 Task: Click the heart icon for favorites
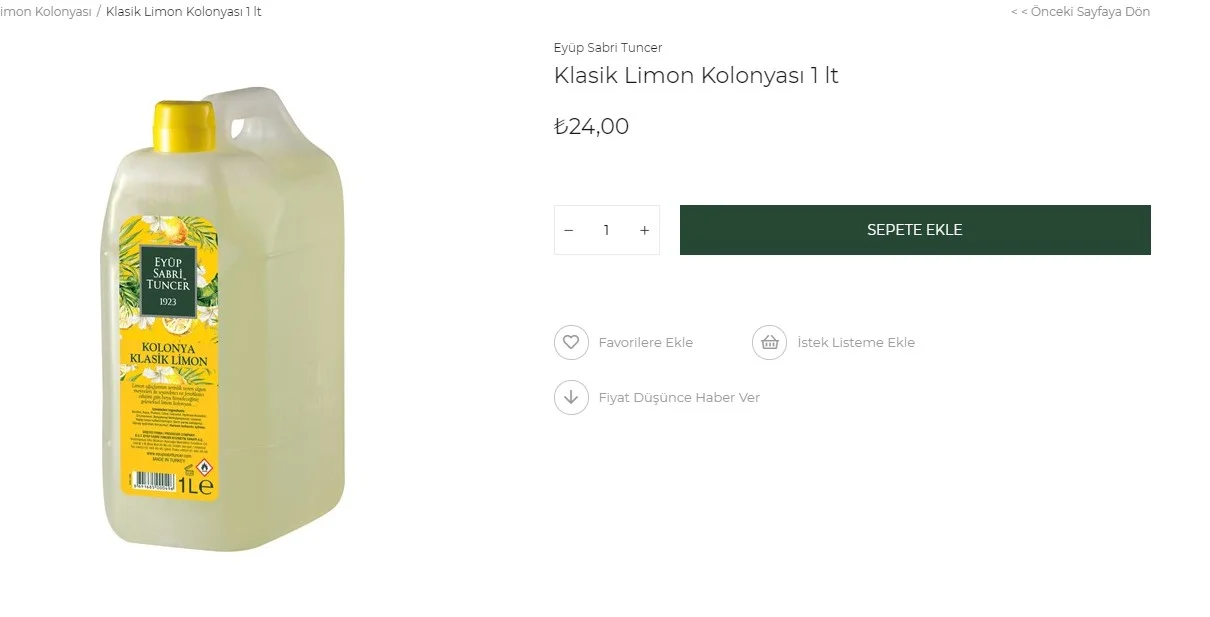coord(571,342)
